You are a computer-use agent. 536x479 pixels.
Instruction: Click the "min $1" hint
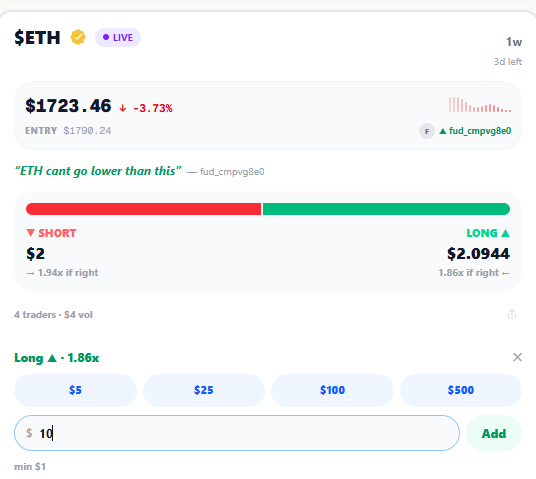tap(30, 467)
